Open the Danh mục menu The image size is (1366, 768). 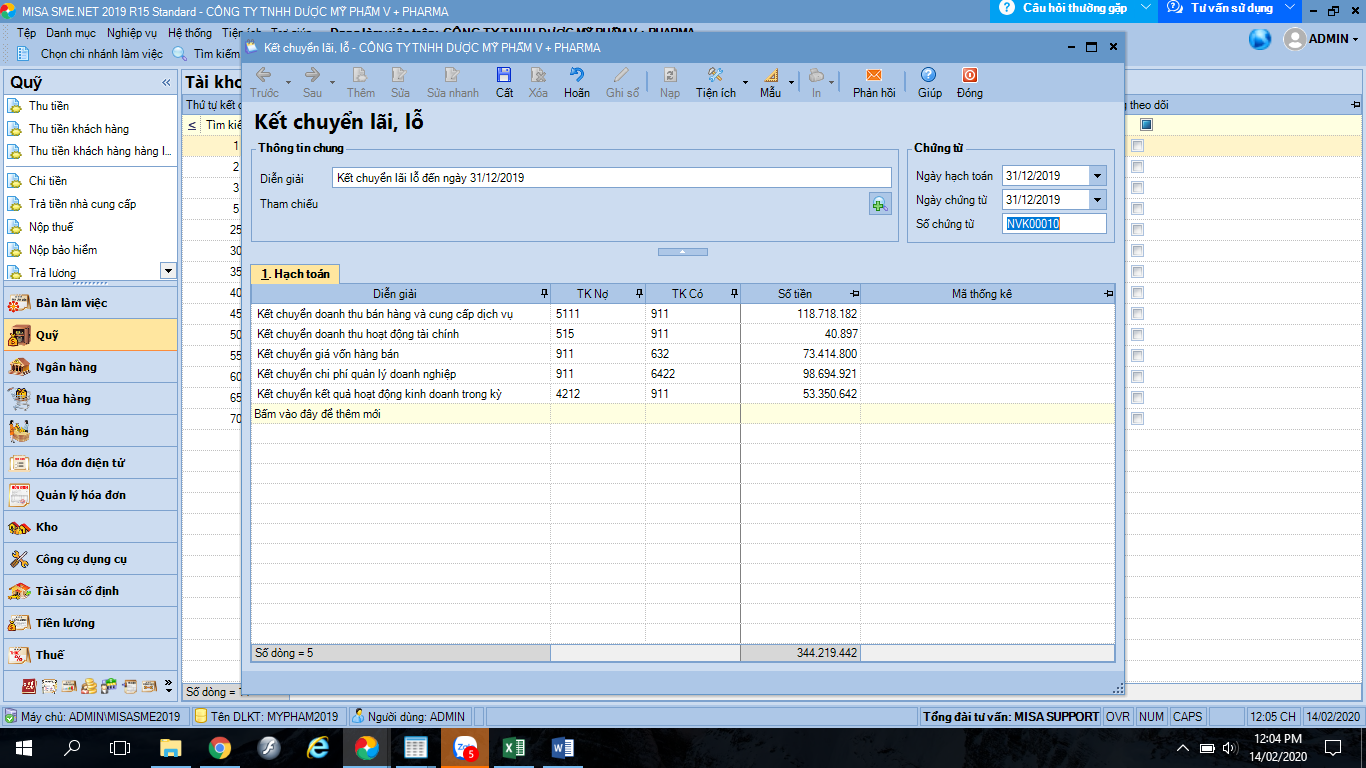tap(71, 33)
